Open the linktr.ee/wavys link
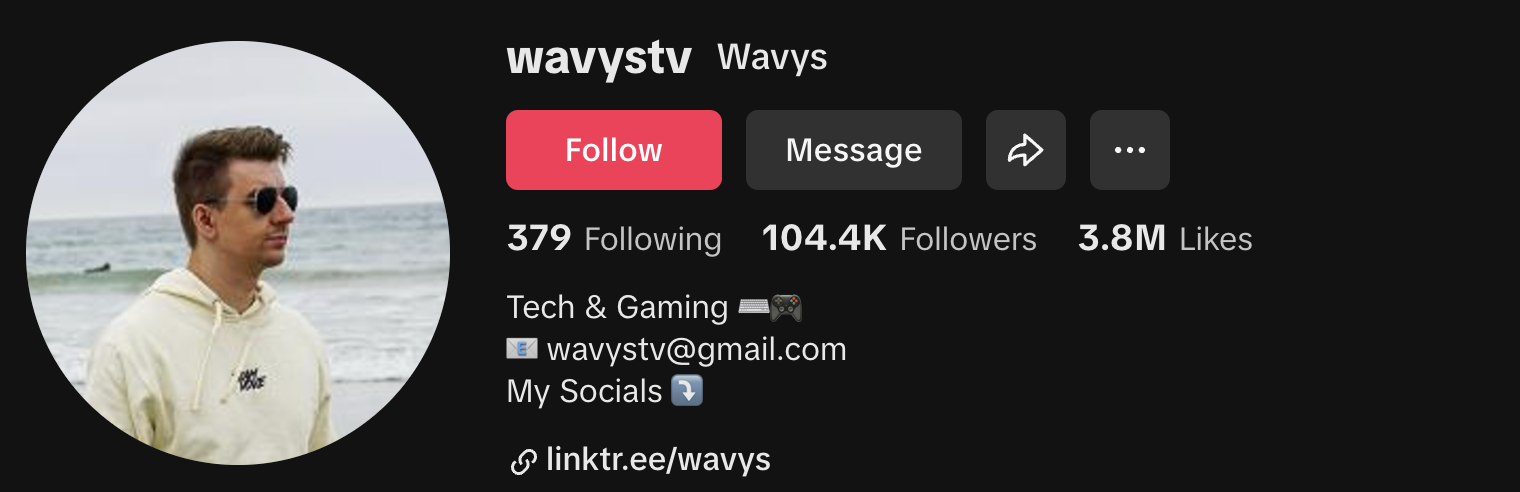 coord(659,460)
